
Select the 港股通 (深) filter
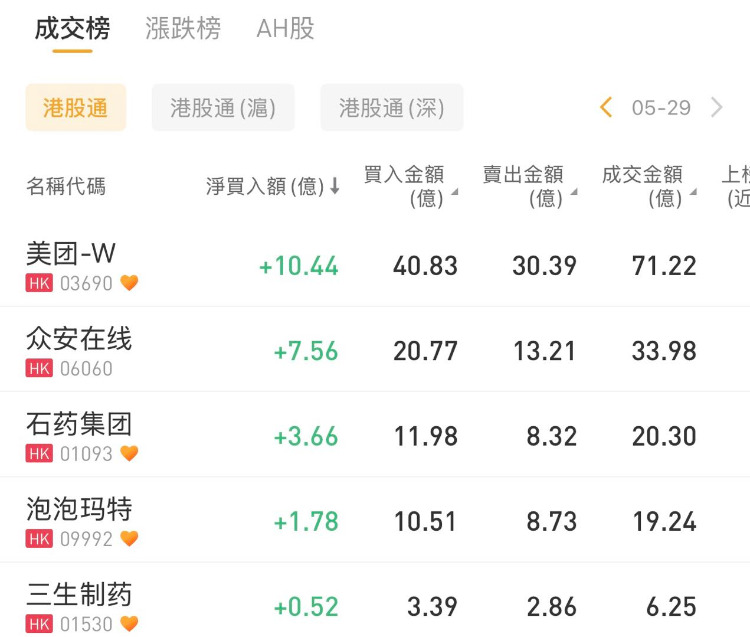pos(392,108)
